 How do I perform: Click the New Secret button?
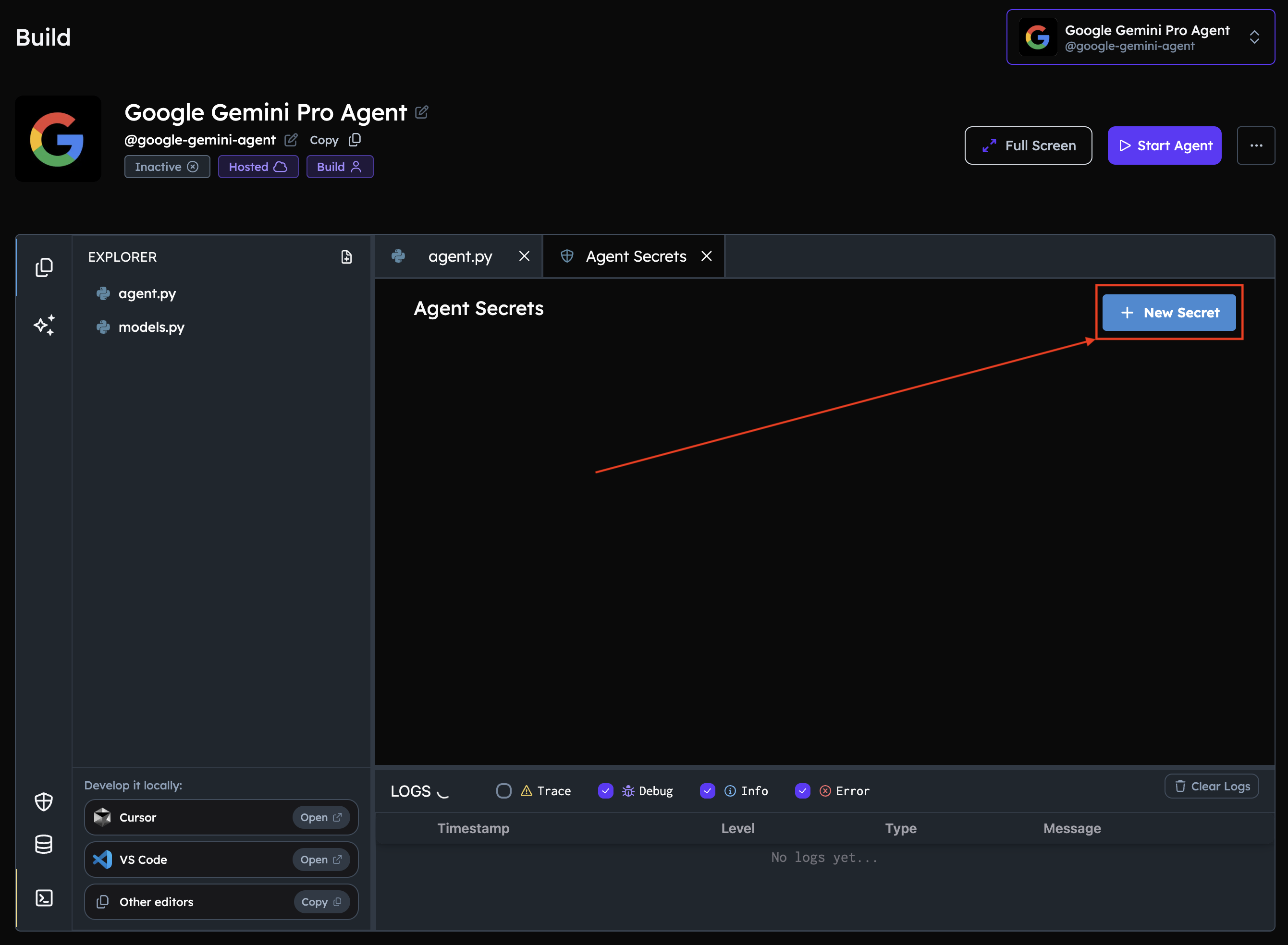click(x=1169, y=312)
